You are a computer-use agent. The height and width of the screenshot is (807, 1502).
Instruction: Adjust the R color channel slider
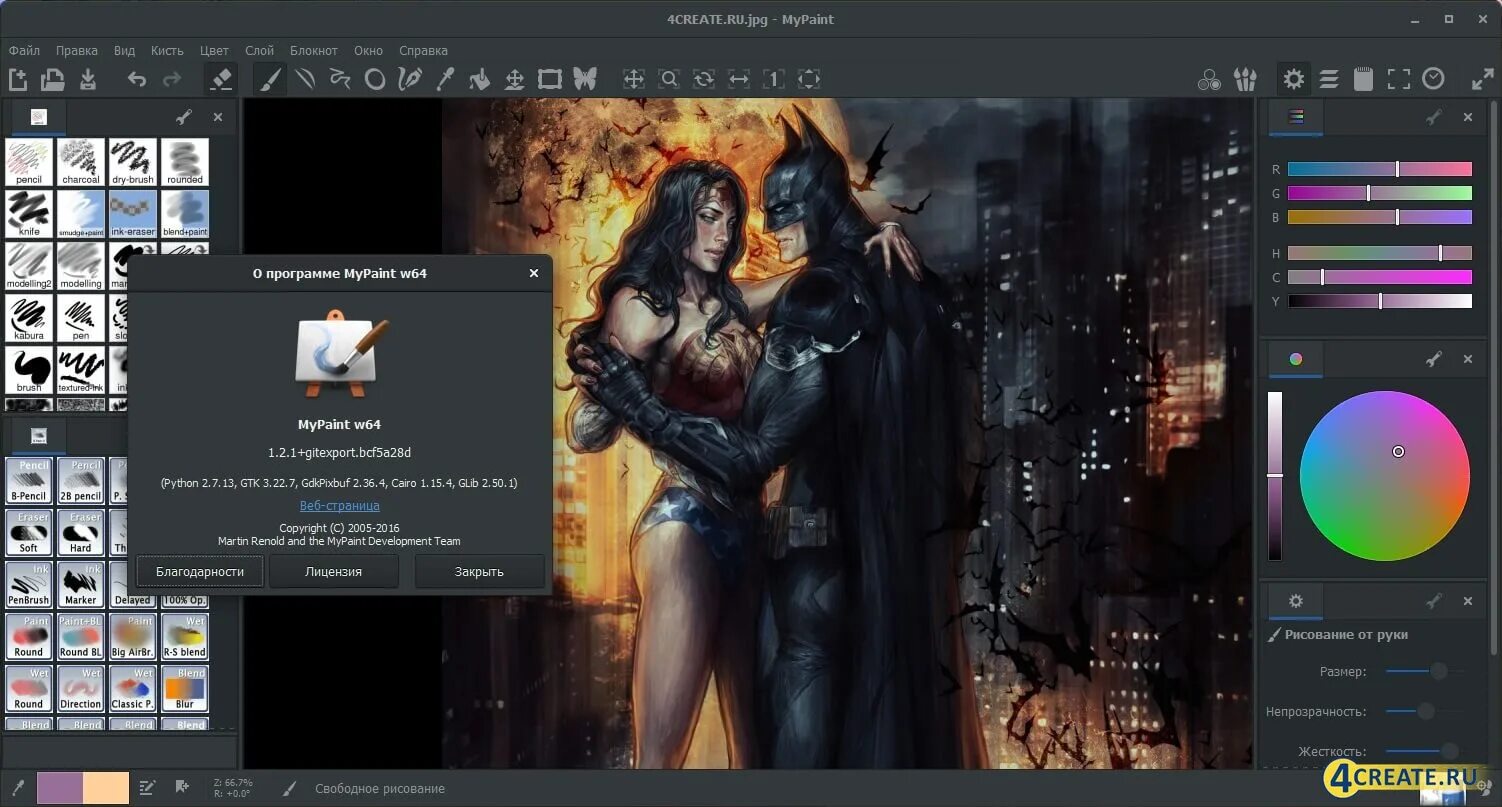tap(1380, 169)
